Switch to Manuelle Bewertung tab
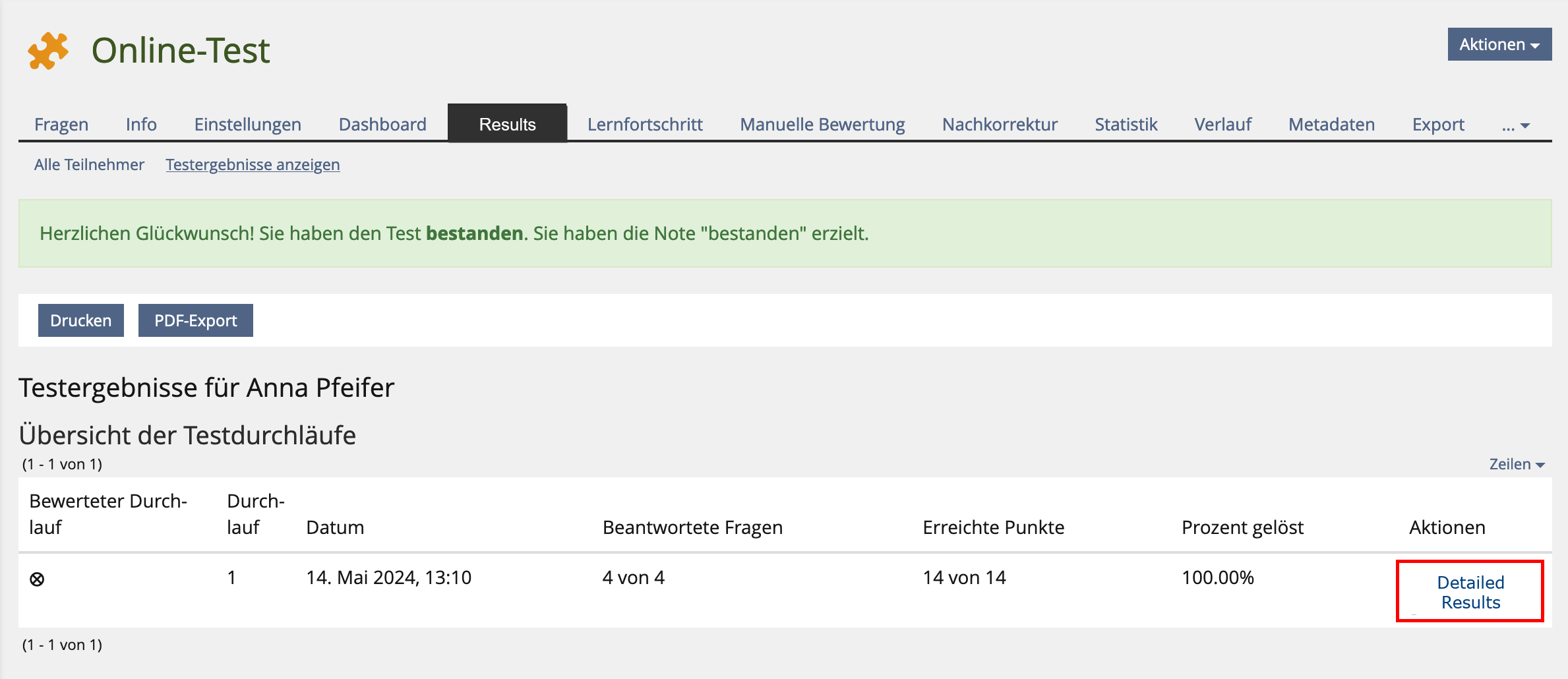 [x=822, y=125]
